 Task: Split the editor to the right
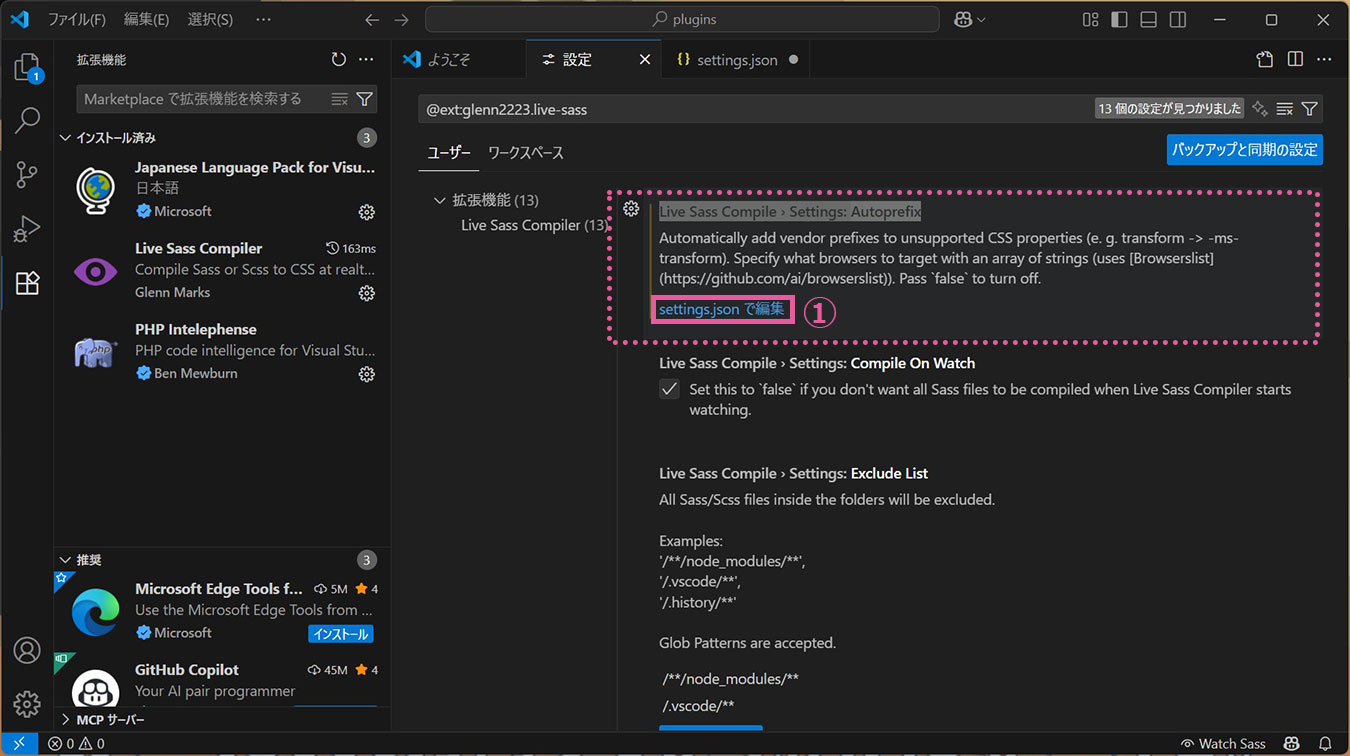click(1295, 60)
